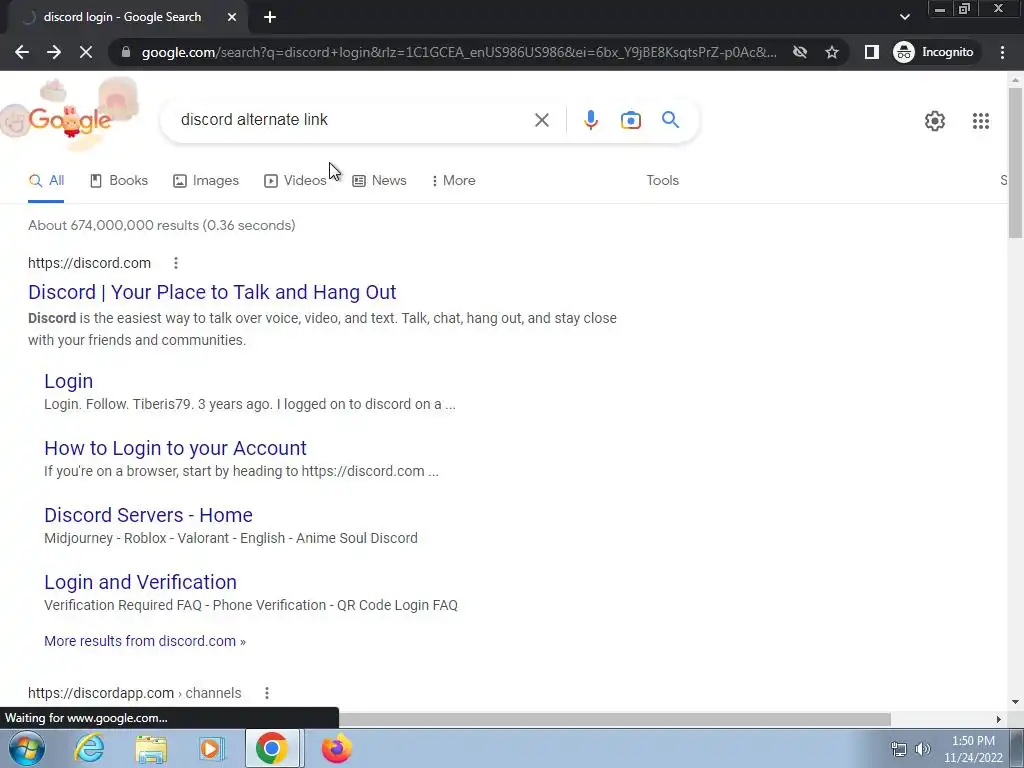Click the site lock icon in address bar
The height and width of the screenshot is (768, 1024).
[x=126, y=52]
